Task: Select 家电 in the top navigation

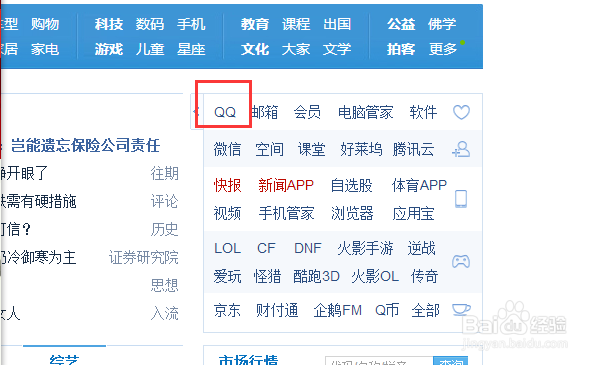Action: point(45,49)
